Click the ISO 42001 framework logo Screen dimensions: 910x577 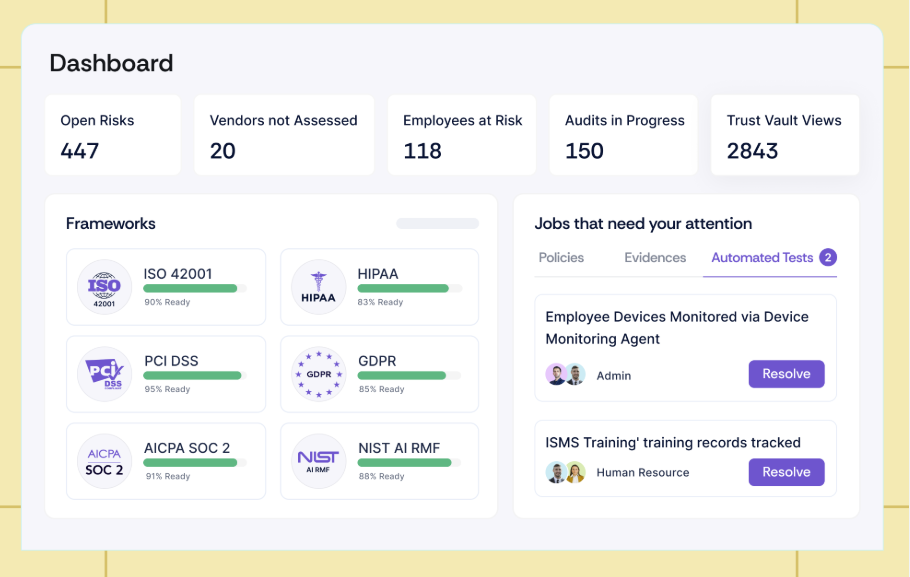[x=104, y=287]
